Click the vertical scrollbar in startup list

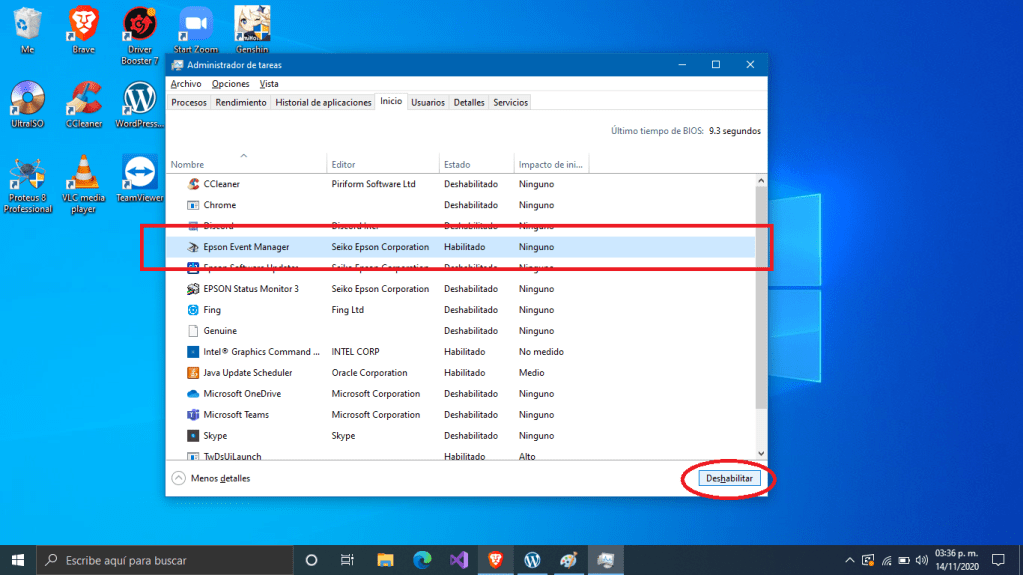tap(761, 300)
